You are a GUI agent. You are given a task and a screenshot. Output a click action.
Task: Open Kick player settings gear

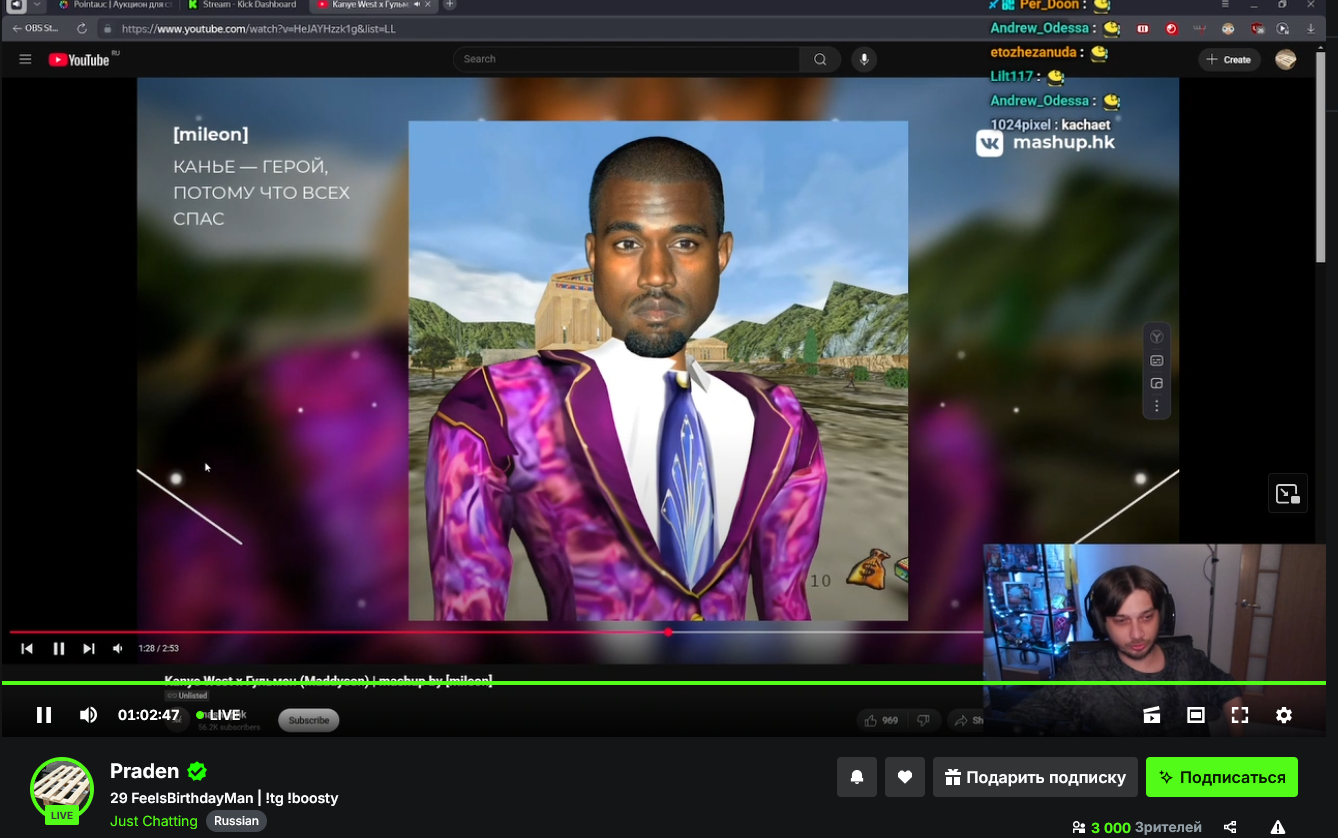1284,715
